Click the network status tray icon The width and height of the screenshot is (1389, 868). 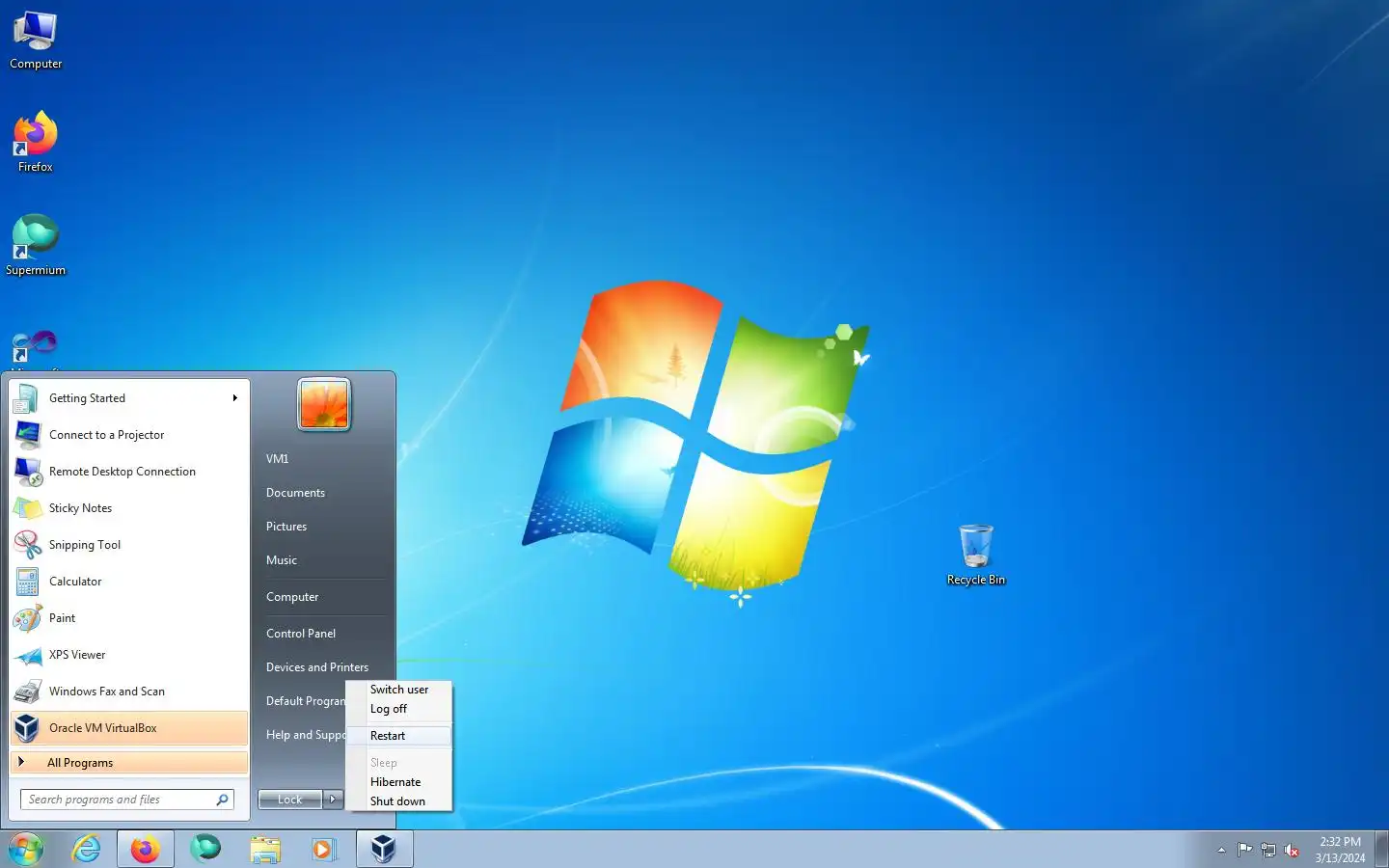coord(1268,850)
